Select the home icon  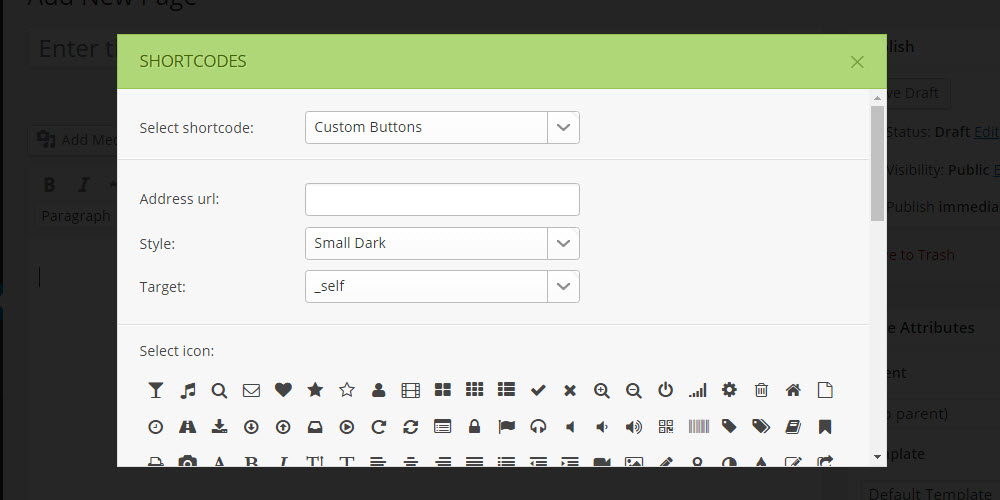point(793,390)
